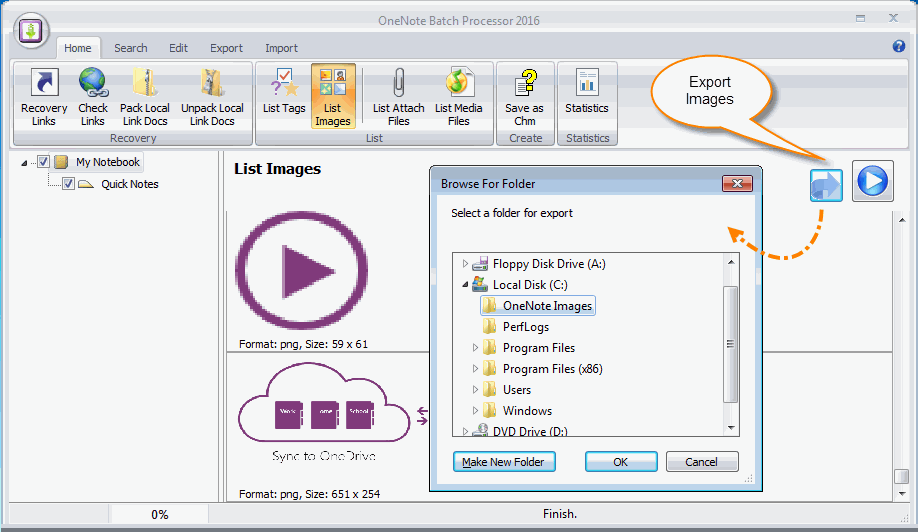The height and width of the screenshot is (532, 918).
Task: Click the Sync to OneDrive image thumbnail
Action: [333, 413]
